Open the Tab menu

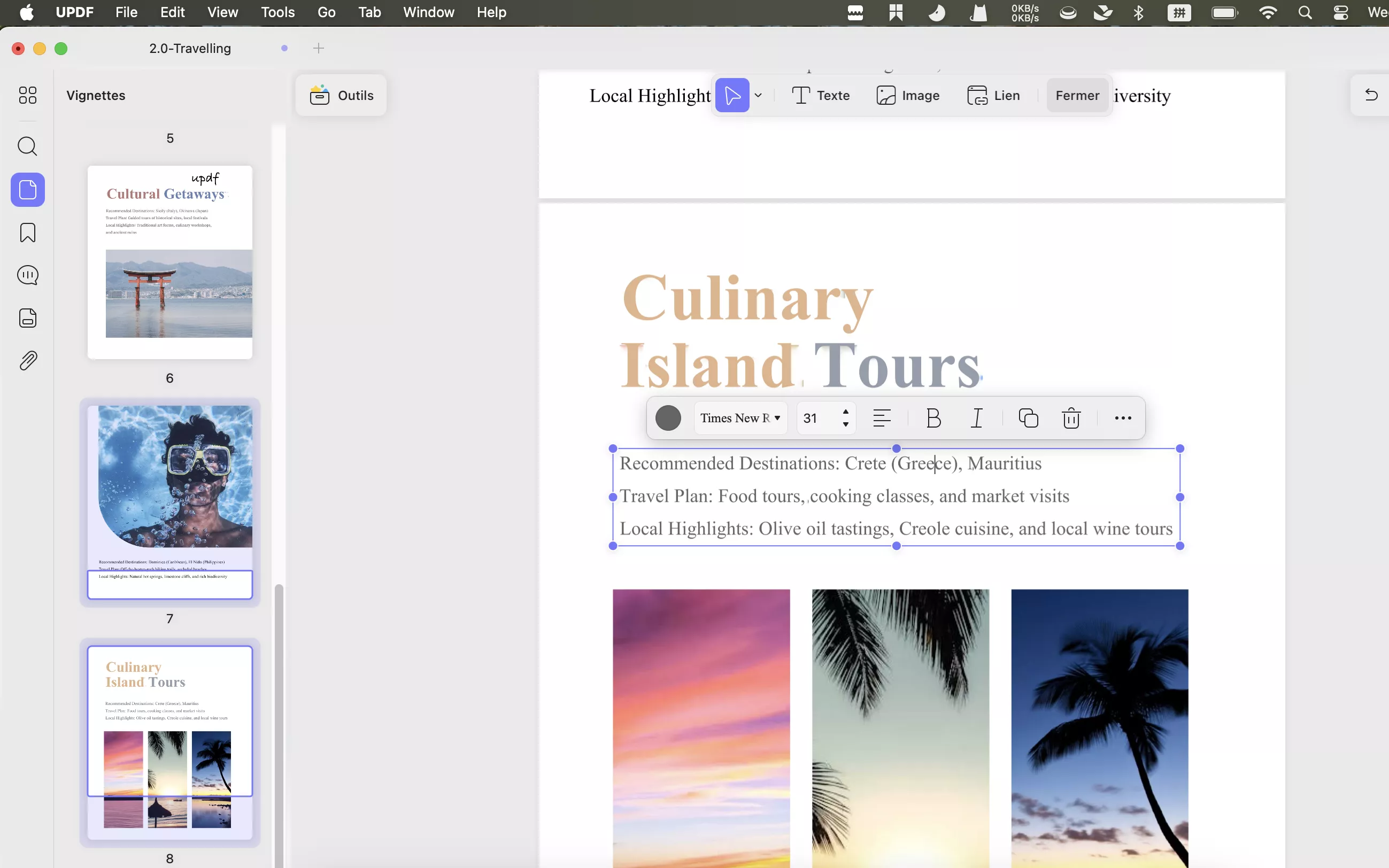click(369, 12)
